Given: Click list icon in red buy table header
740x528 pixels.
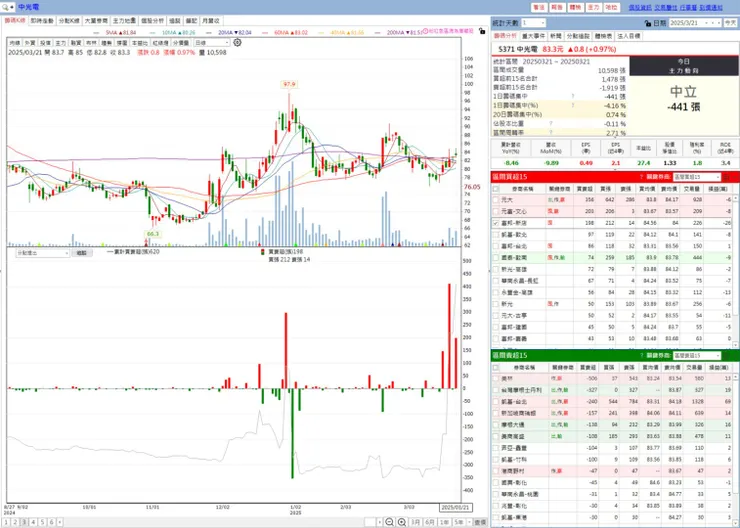Looking at the screenshot, I should click(x=727, y=177).
